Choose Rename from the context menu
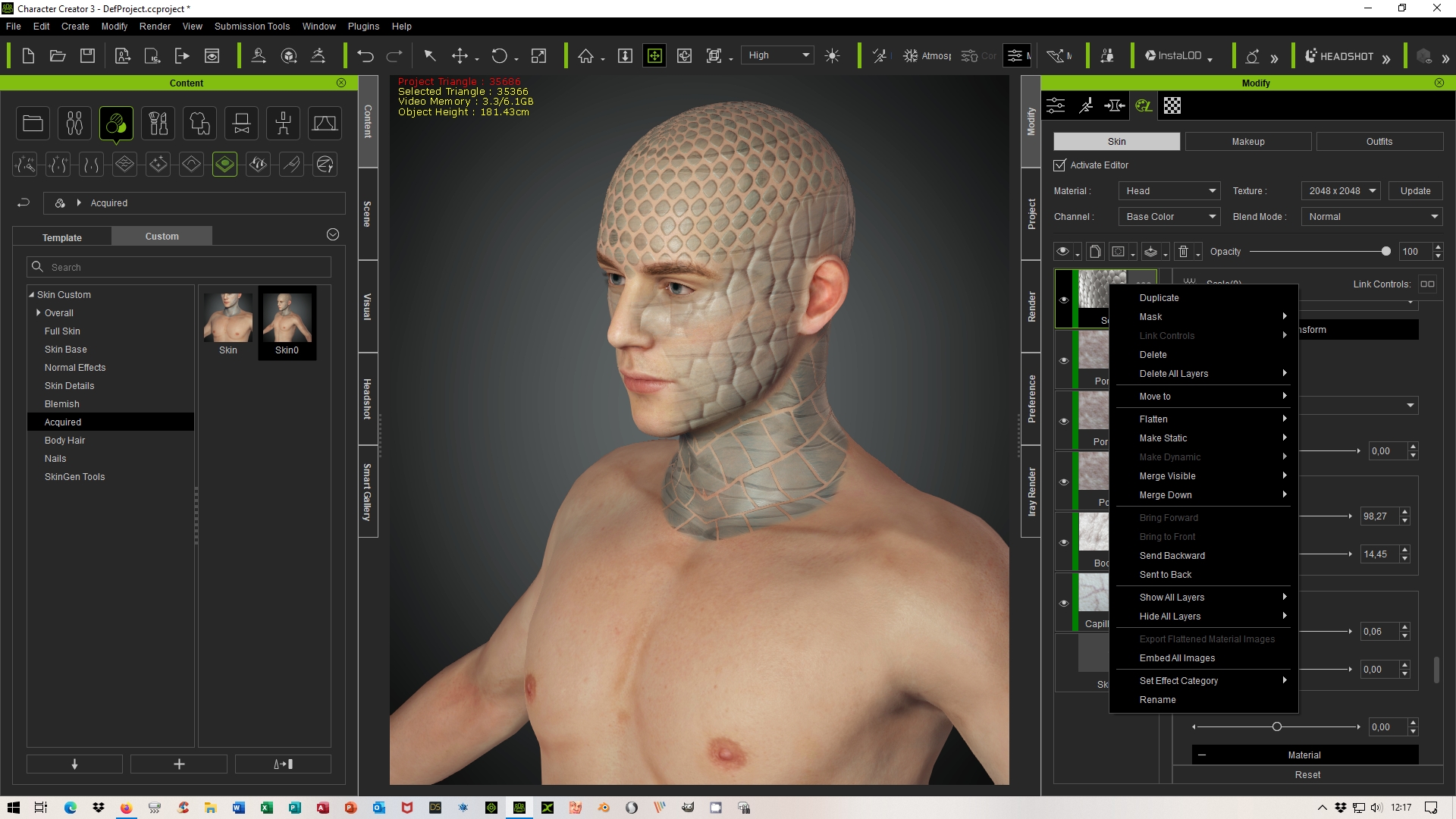The width and height of the screenshot is (1456, 819). [x=1203, y=700]
